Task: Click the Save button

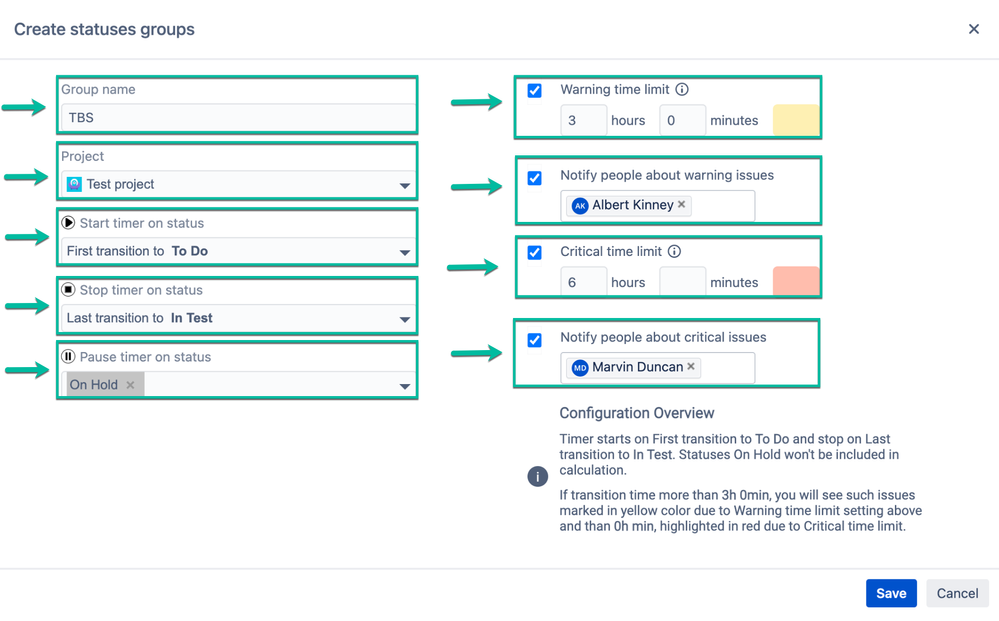Action: 891,593
